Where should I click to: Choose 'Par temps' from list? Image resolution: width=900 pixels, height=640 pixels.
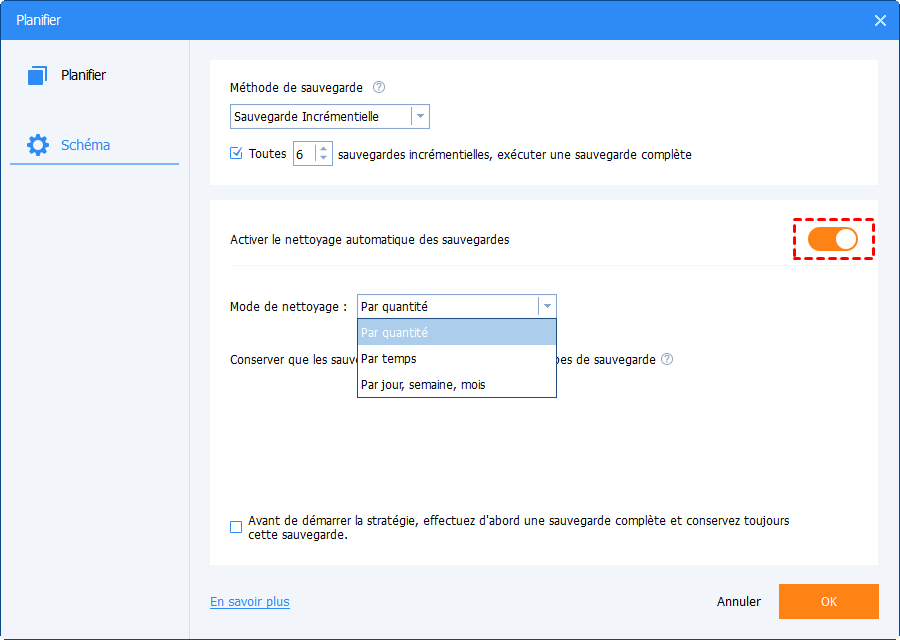(x=457, y=358)
